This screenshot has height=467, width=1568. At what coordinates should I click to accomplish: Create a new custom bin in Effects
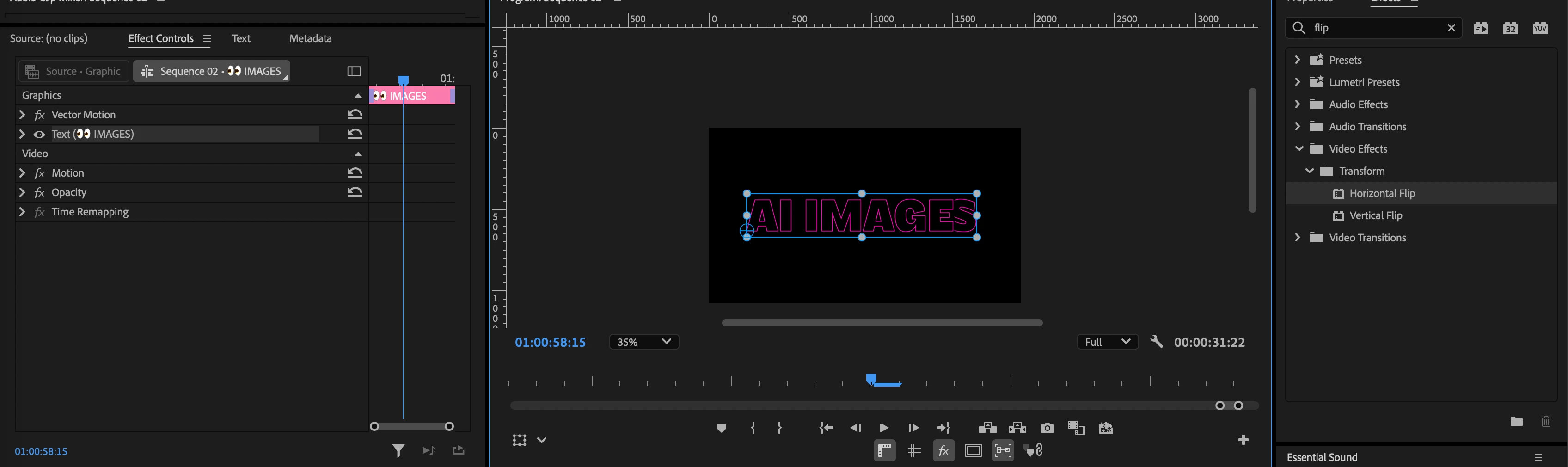coord(1516,421)
